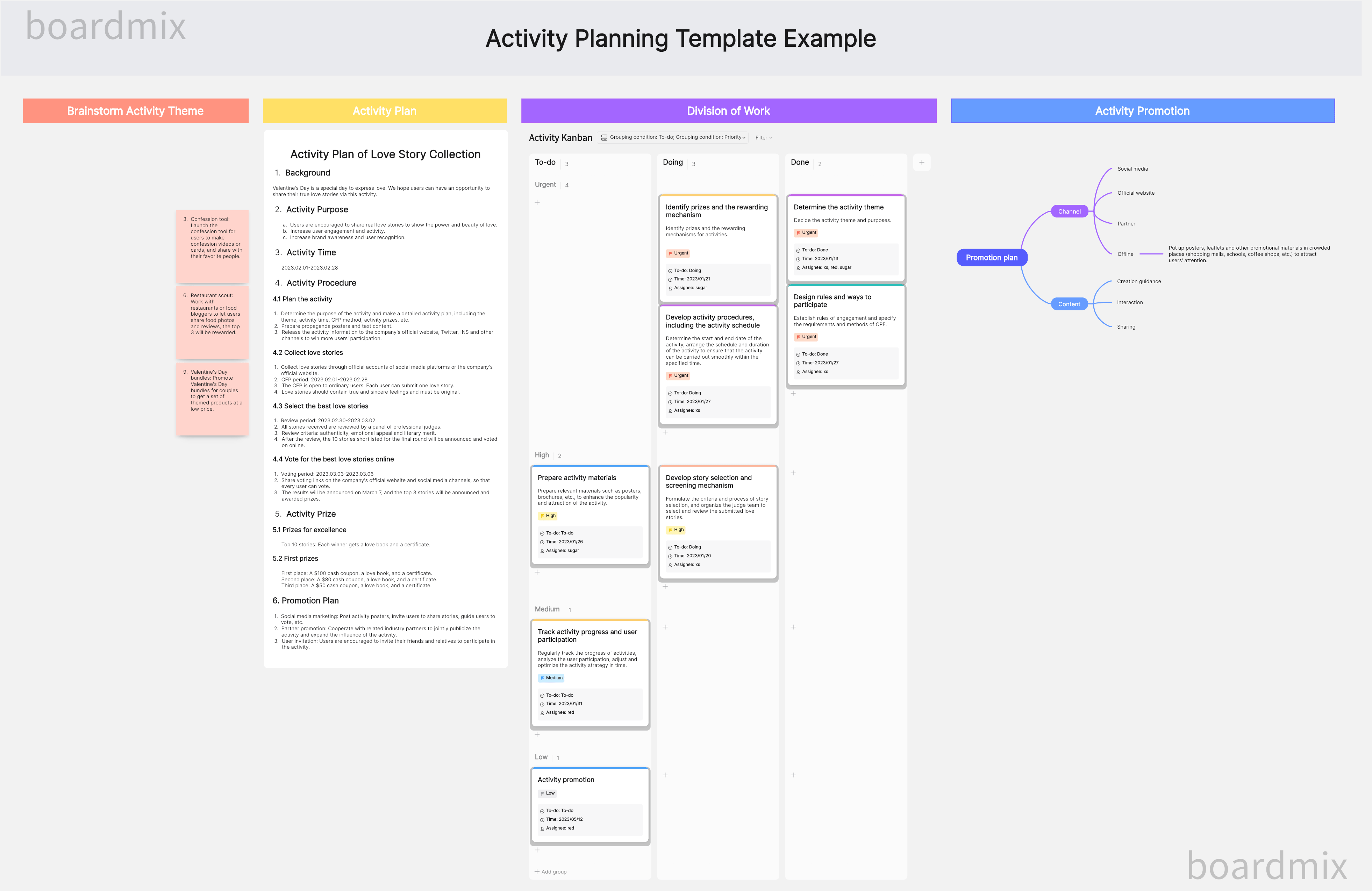Select the Promotion plan root node
The width and height of the screenshot is (1372, 891).
992,258
